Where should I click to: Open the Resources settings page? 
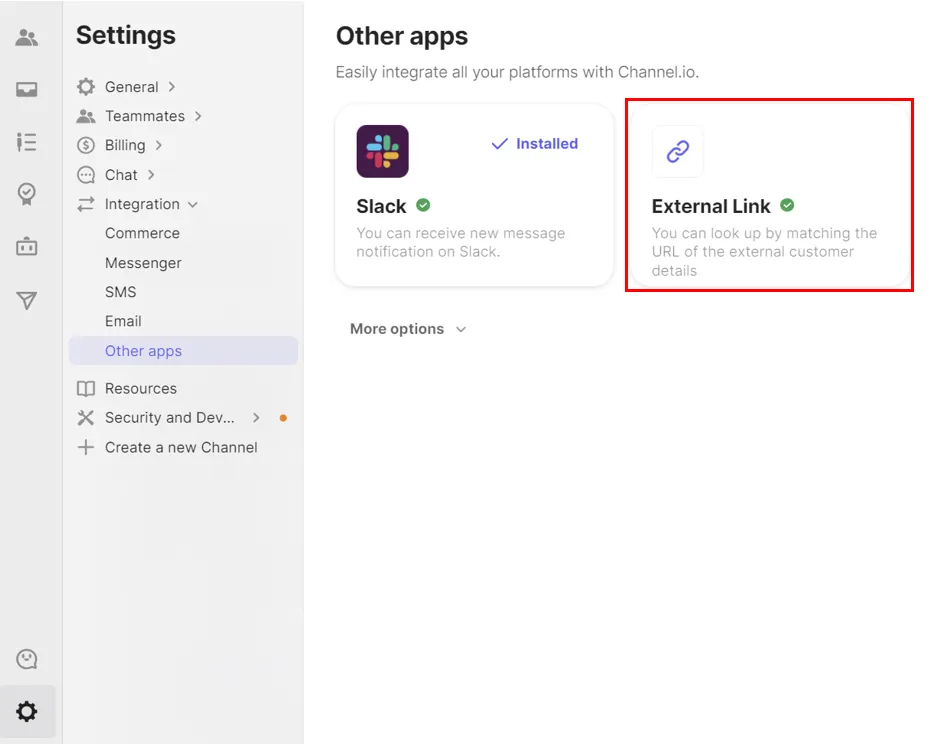coord(140,388)
